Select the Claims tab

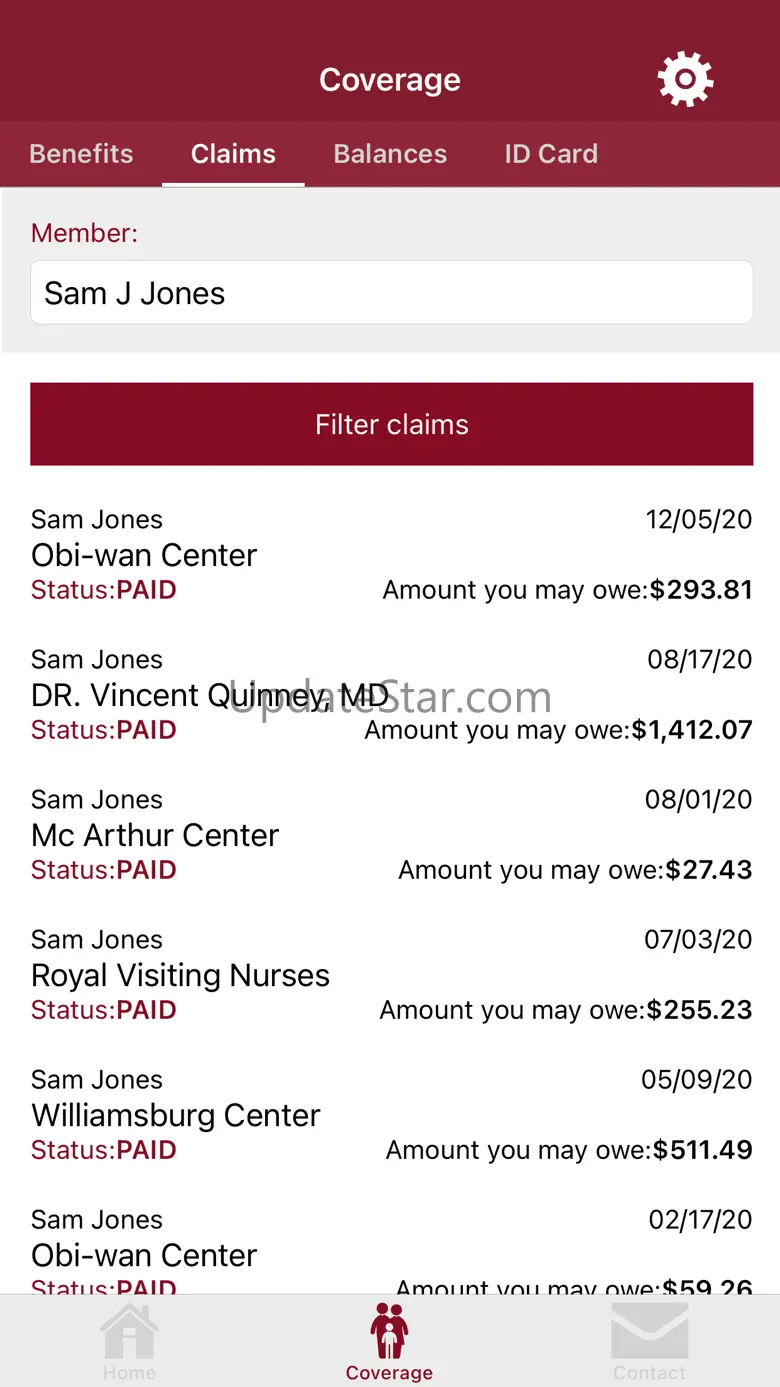(233, 154)
